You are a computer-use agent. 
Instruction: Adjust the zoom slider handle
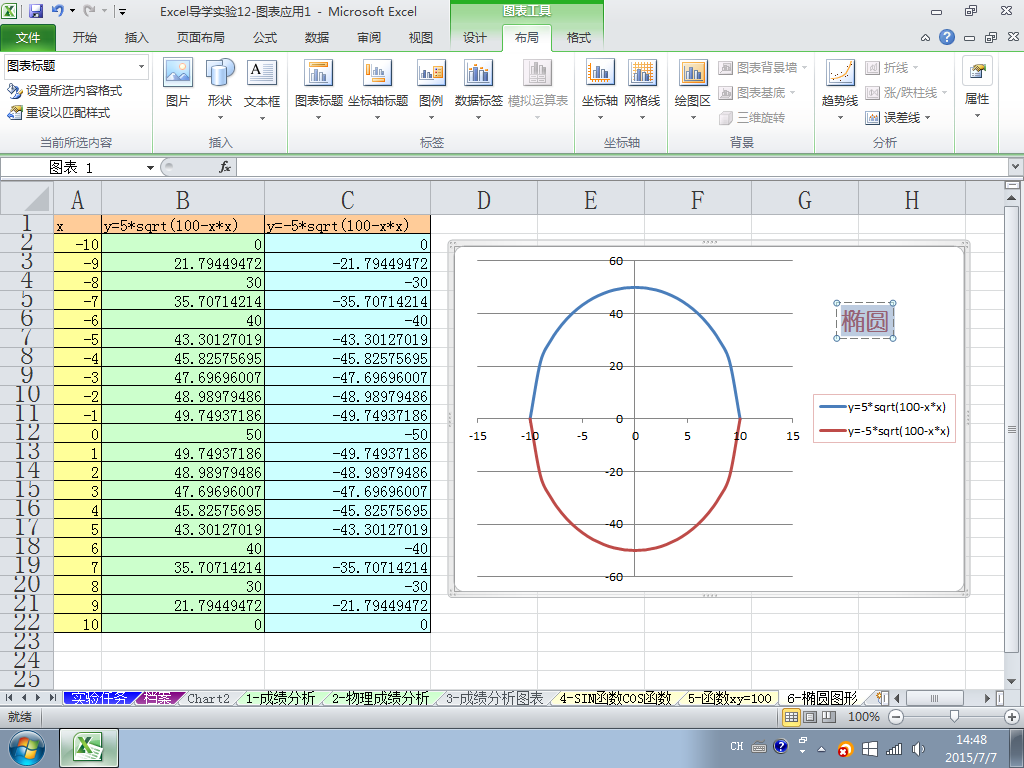954,717
